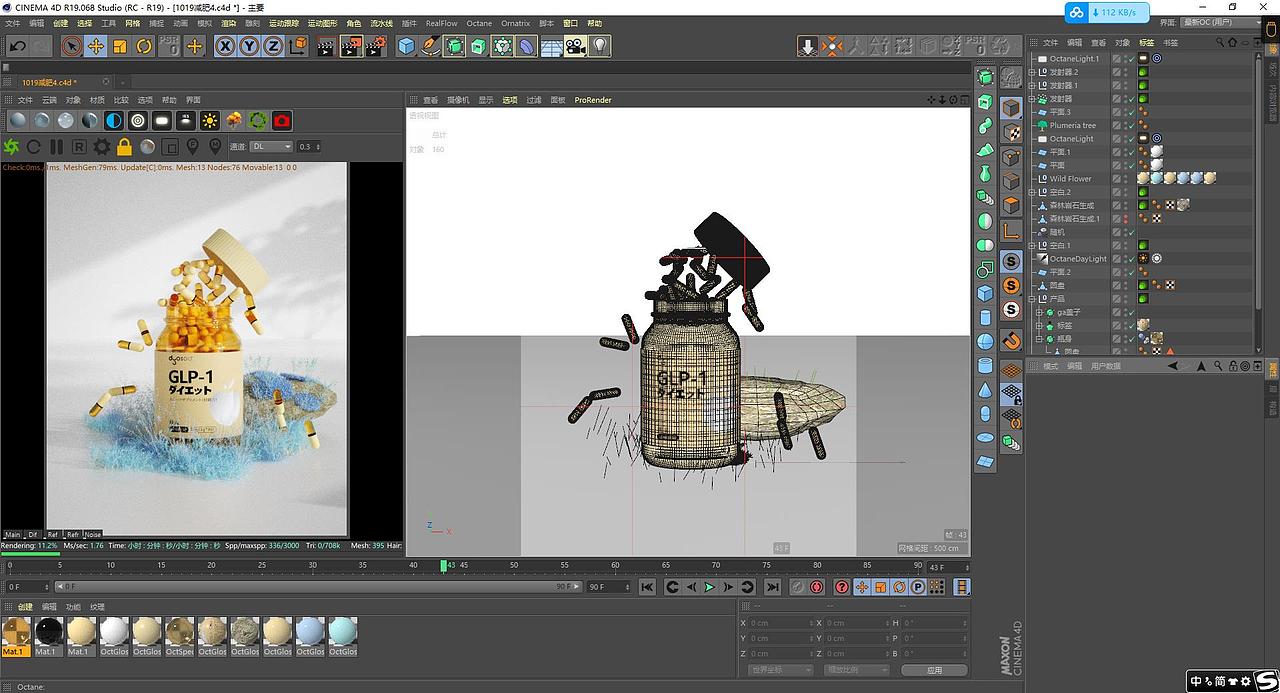The image size is (1280, 693).
Task: Start Octane render with gear logo icon
Action: [12, 147]
